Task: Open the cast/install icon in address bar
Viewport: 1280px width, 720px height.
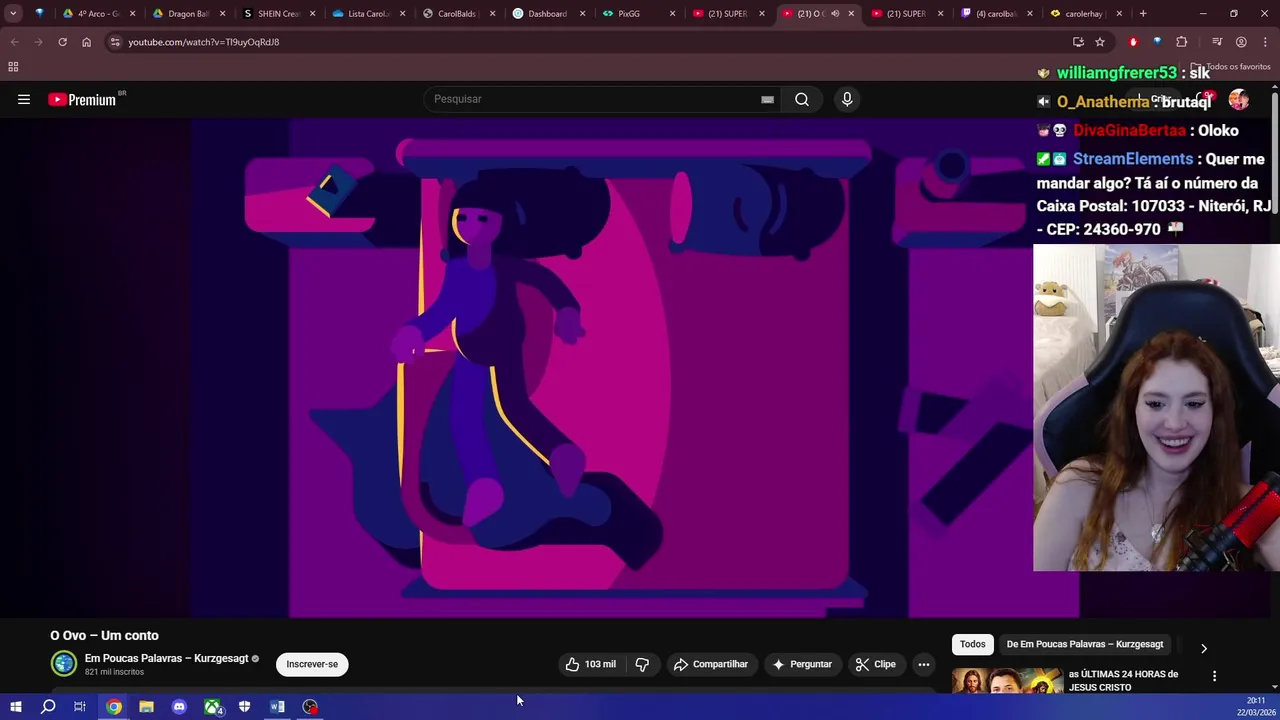Action: click(1078, 42)
